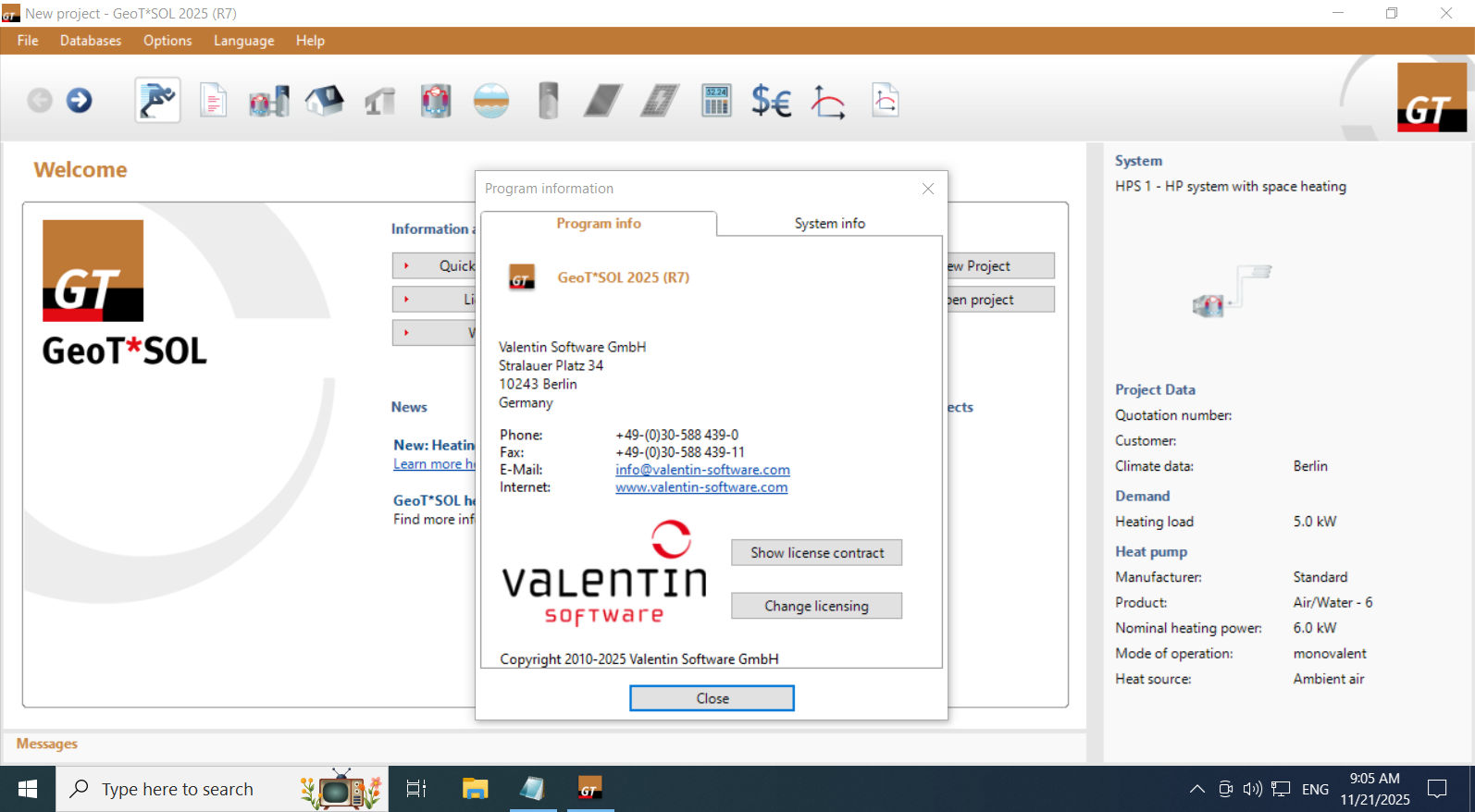Open the grey storage tank icon

point(549,101)
